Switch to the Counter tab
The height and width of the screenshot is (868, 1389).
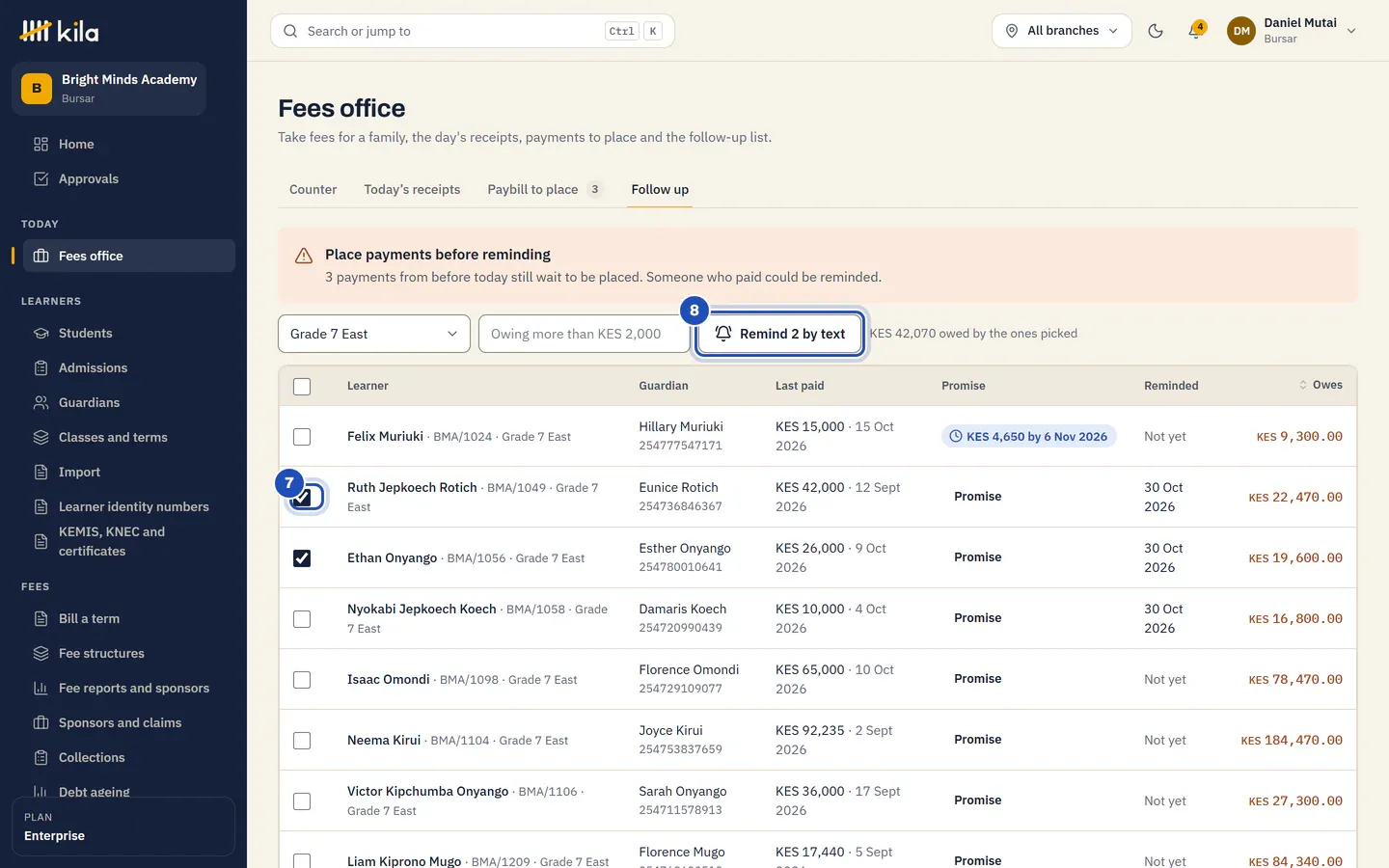pos(313,189)
